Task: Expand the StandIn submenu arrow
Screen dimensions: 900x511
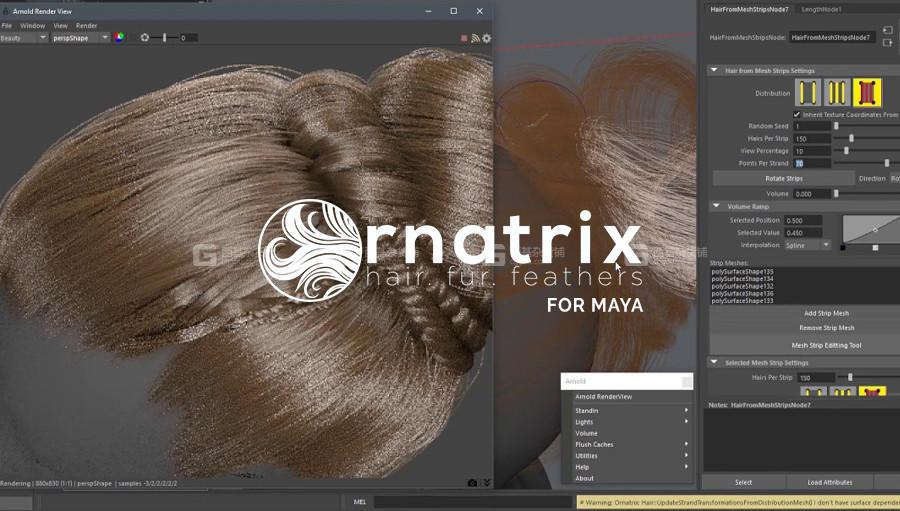Action: click(x=686, y=411)
